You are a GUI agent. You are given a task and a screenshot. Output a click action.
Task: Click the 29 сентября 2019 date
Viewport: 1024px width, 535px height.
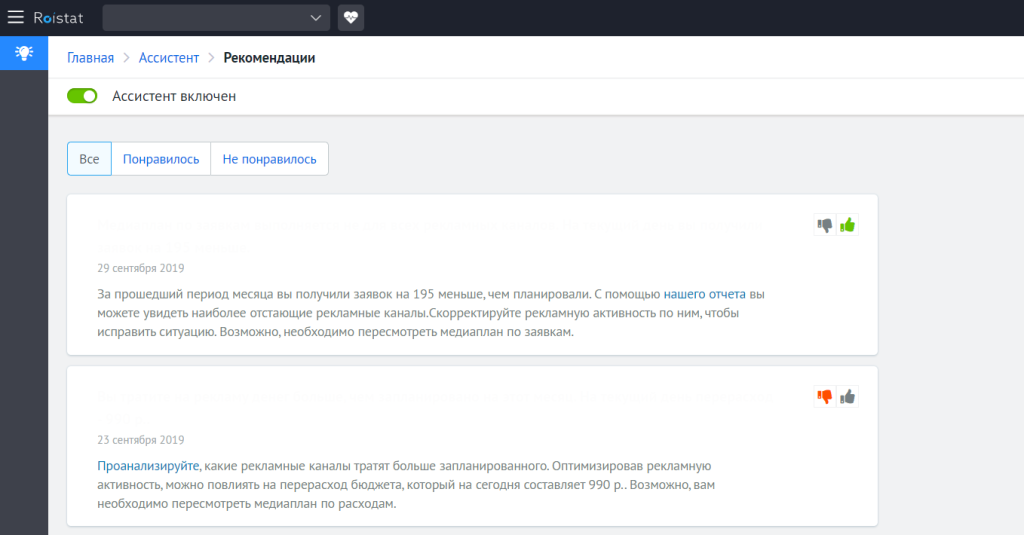point(141,268)
